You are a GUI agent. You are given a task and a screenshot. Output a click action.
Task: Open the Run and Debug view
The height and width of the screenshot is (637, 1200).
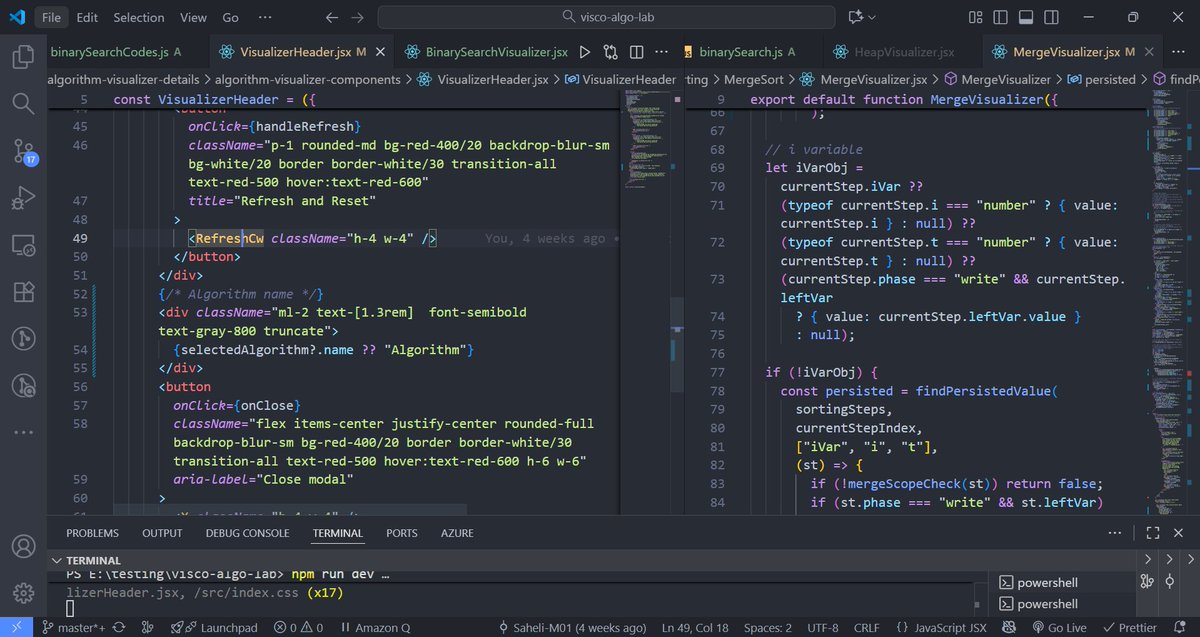(23, 198)
